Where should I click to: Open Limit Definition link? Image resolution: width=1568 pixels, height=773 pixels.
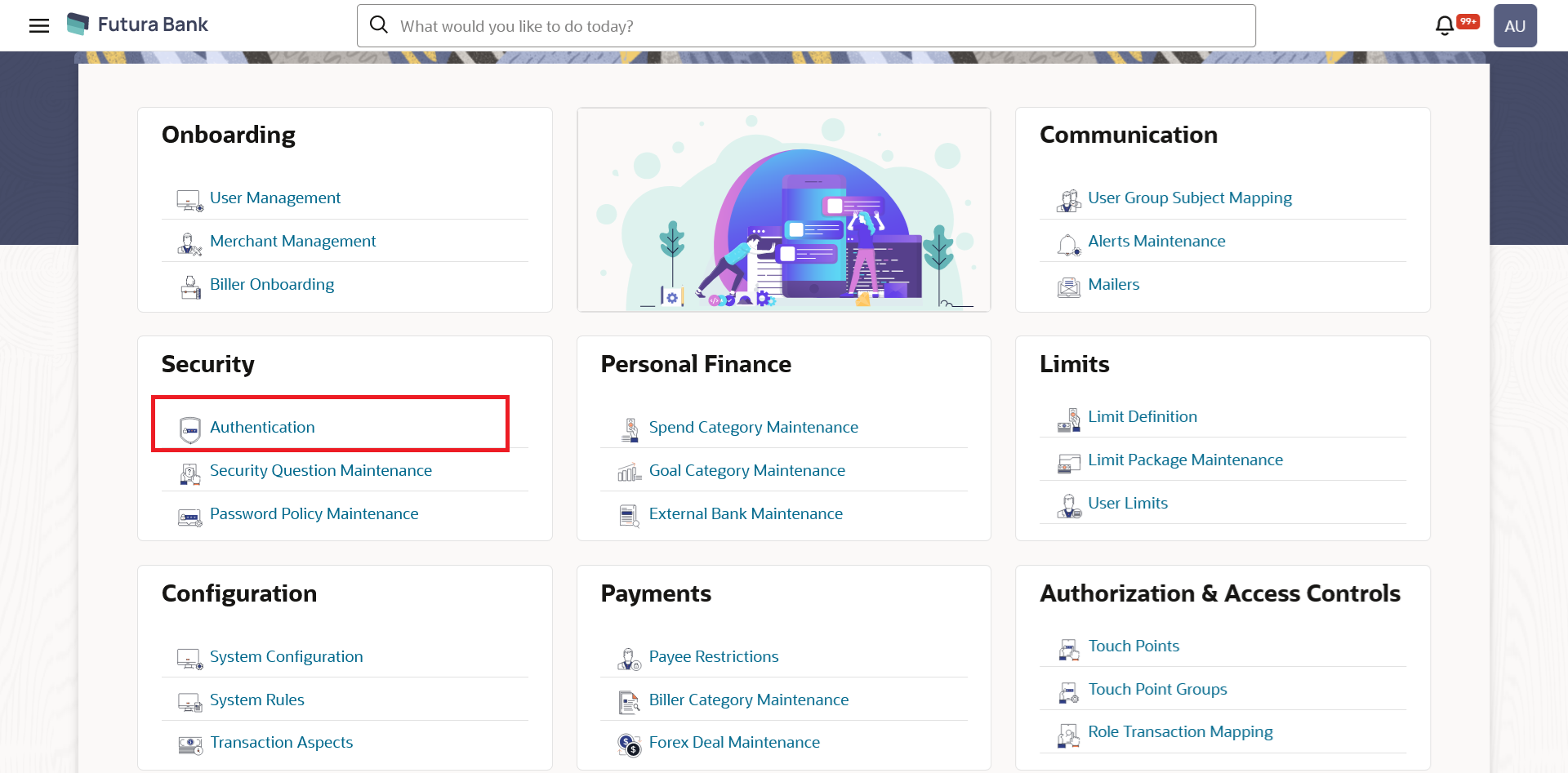pyautogui.click(x=1143, y=416)
